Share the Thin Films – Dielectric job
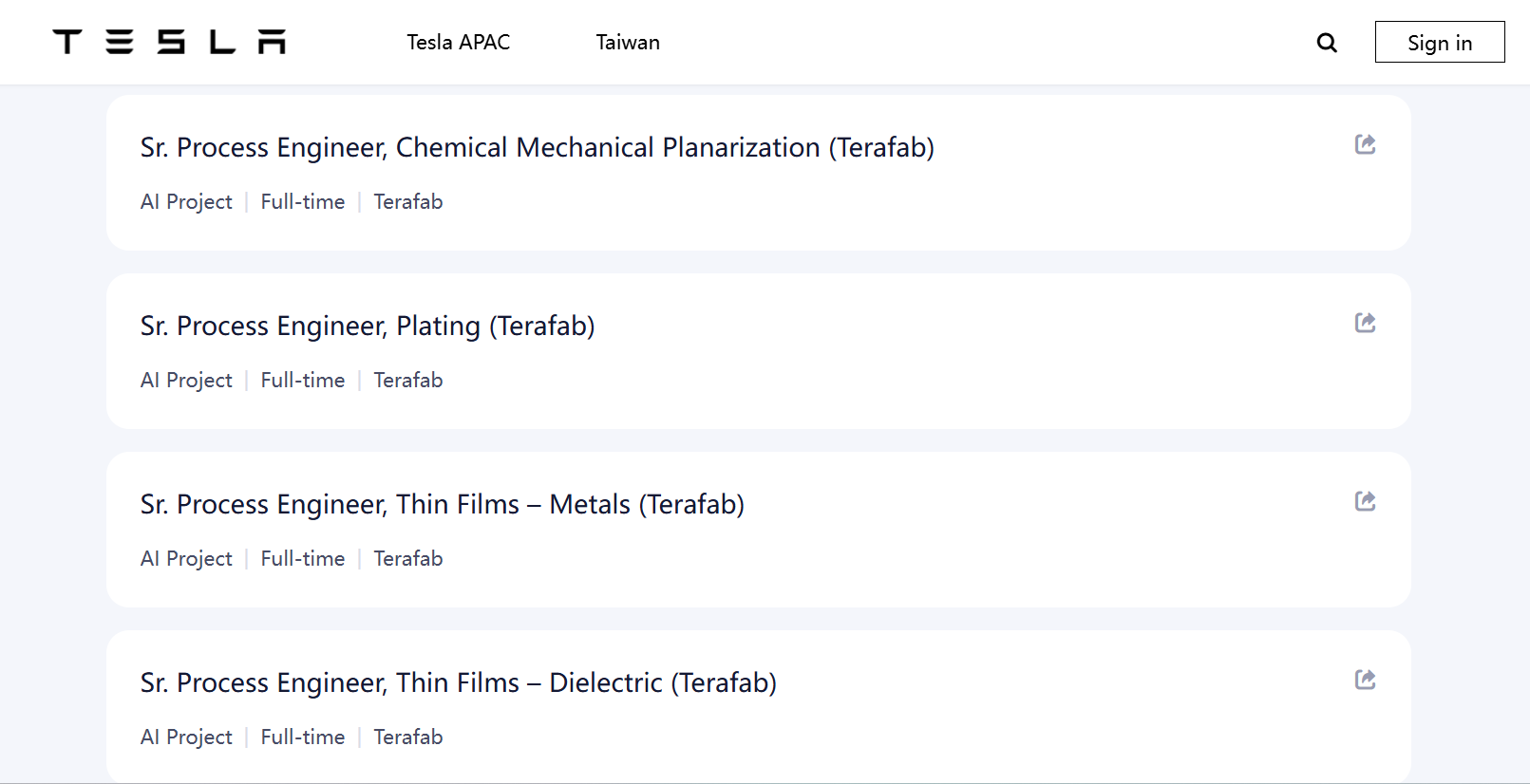 coord(1365,680)
